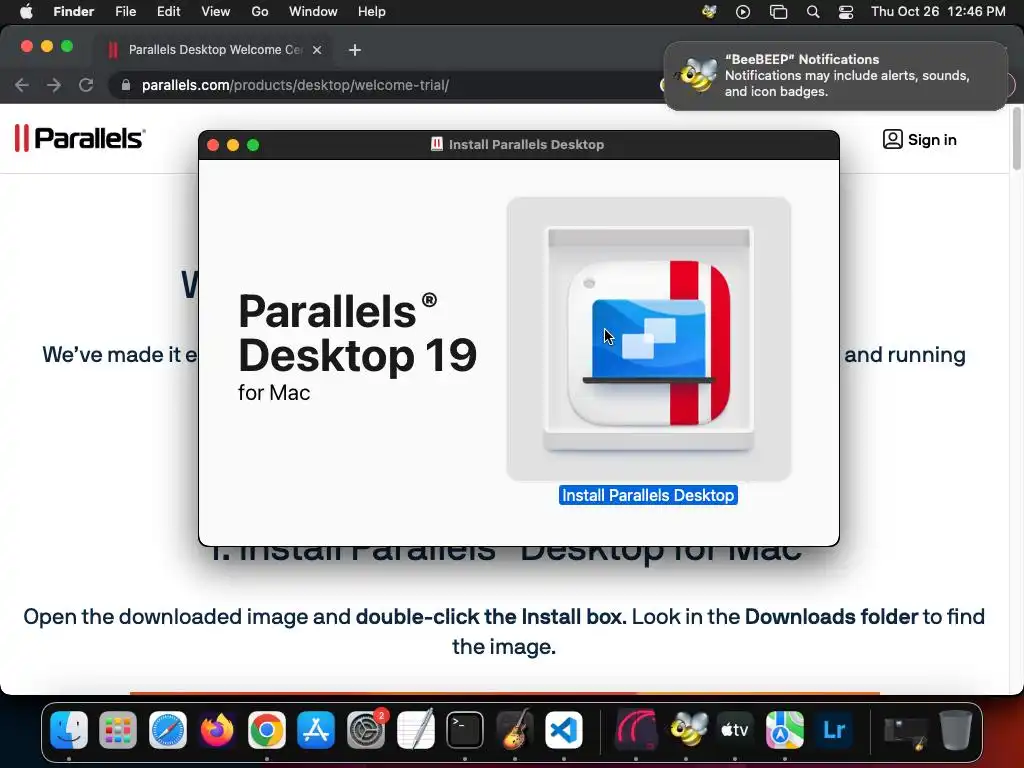Launch Safari from the Dock
The width and height of the screenshot is (1024, 768).
[168, 729]
